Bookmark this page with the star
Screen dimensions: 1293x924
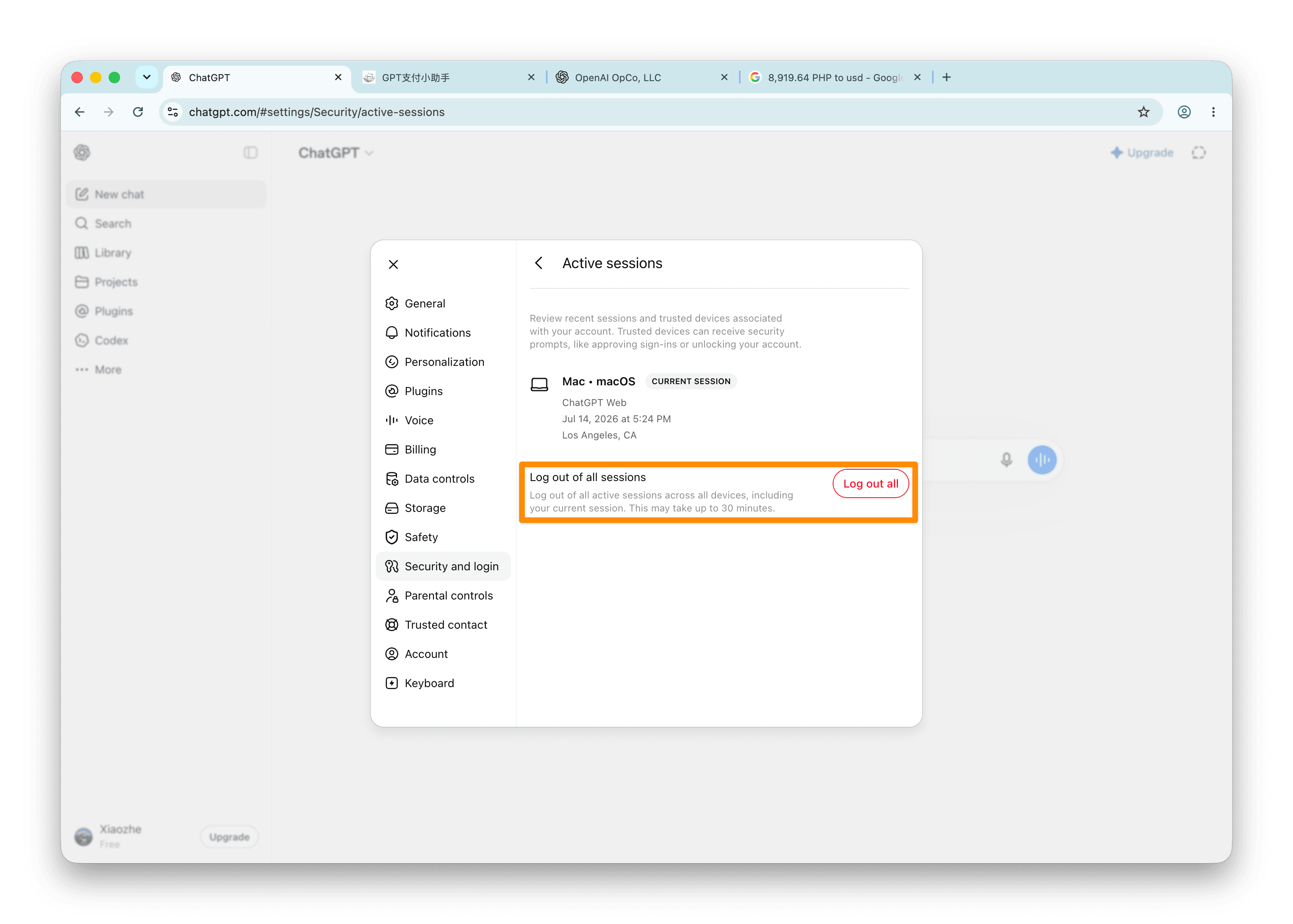coord(1143,112)
